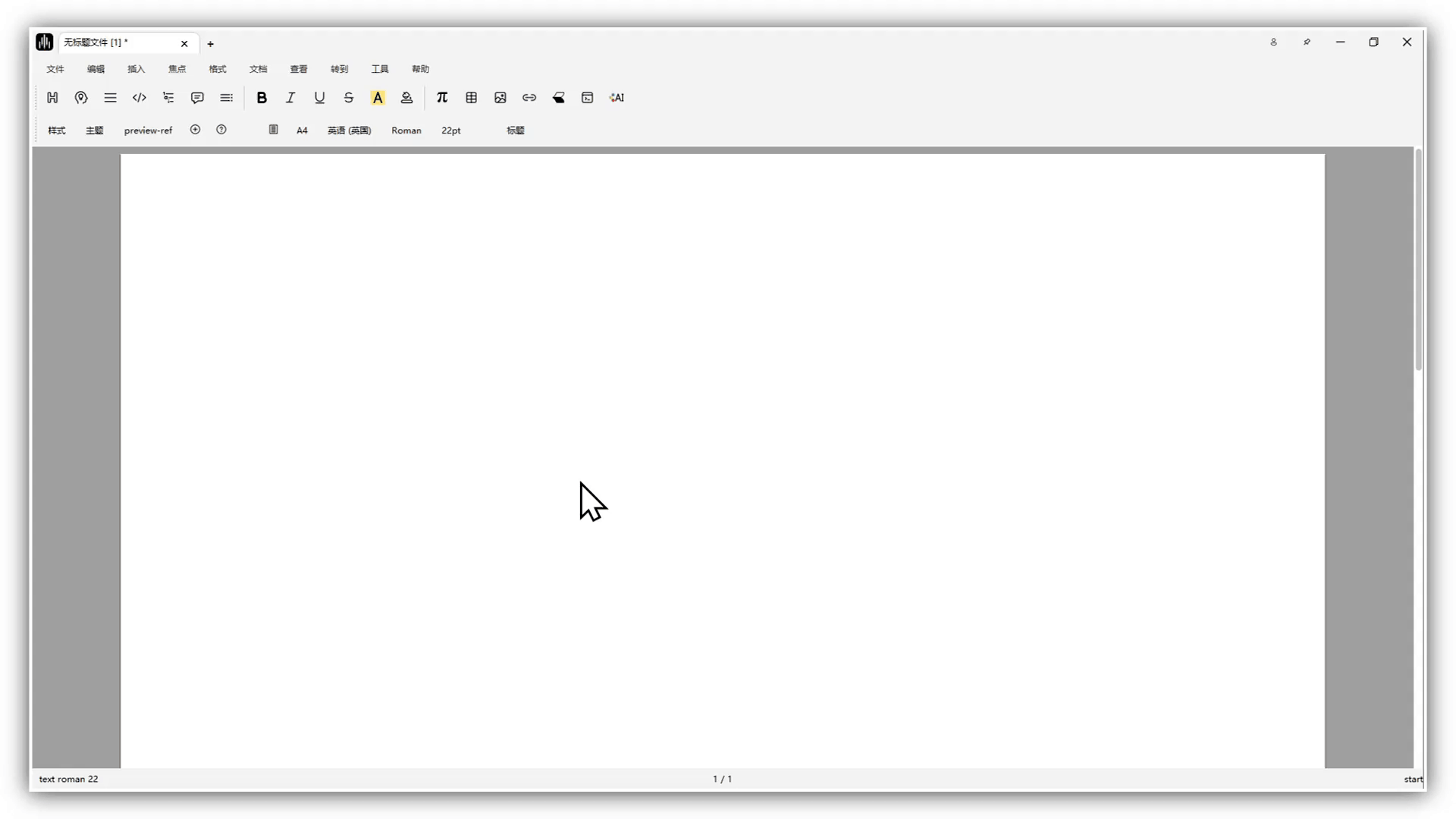Click the insert image icon
This screenshot has height=819, width=1456.
[x=500, y=98]
